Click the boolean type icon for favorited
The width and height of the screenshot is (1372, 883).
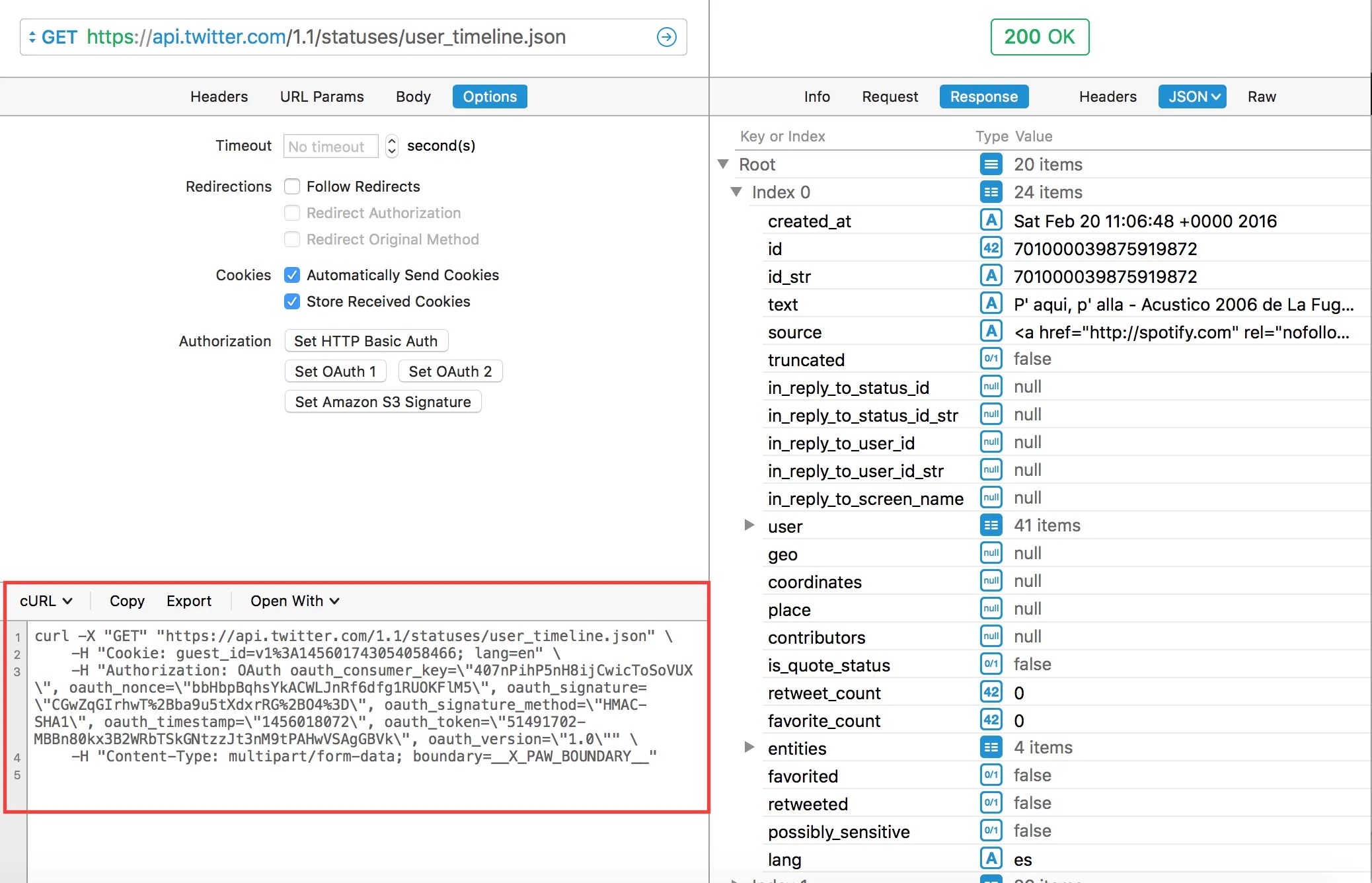click(991, 775)
